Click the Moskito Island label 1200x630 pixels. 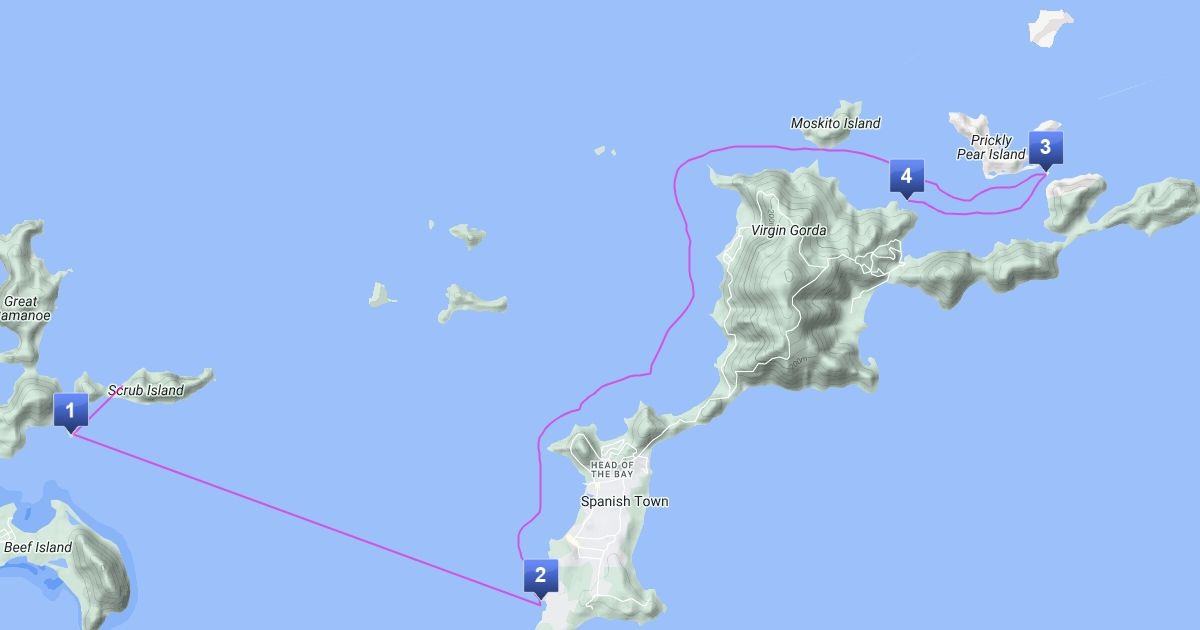click(836, 123)
